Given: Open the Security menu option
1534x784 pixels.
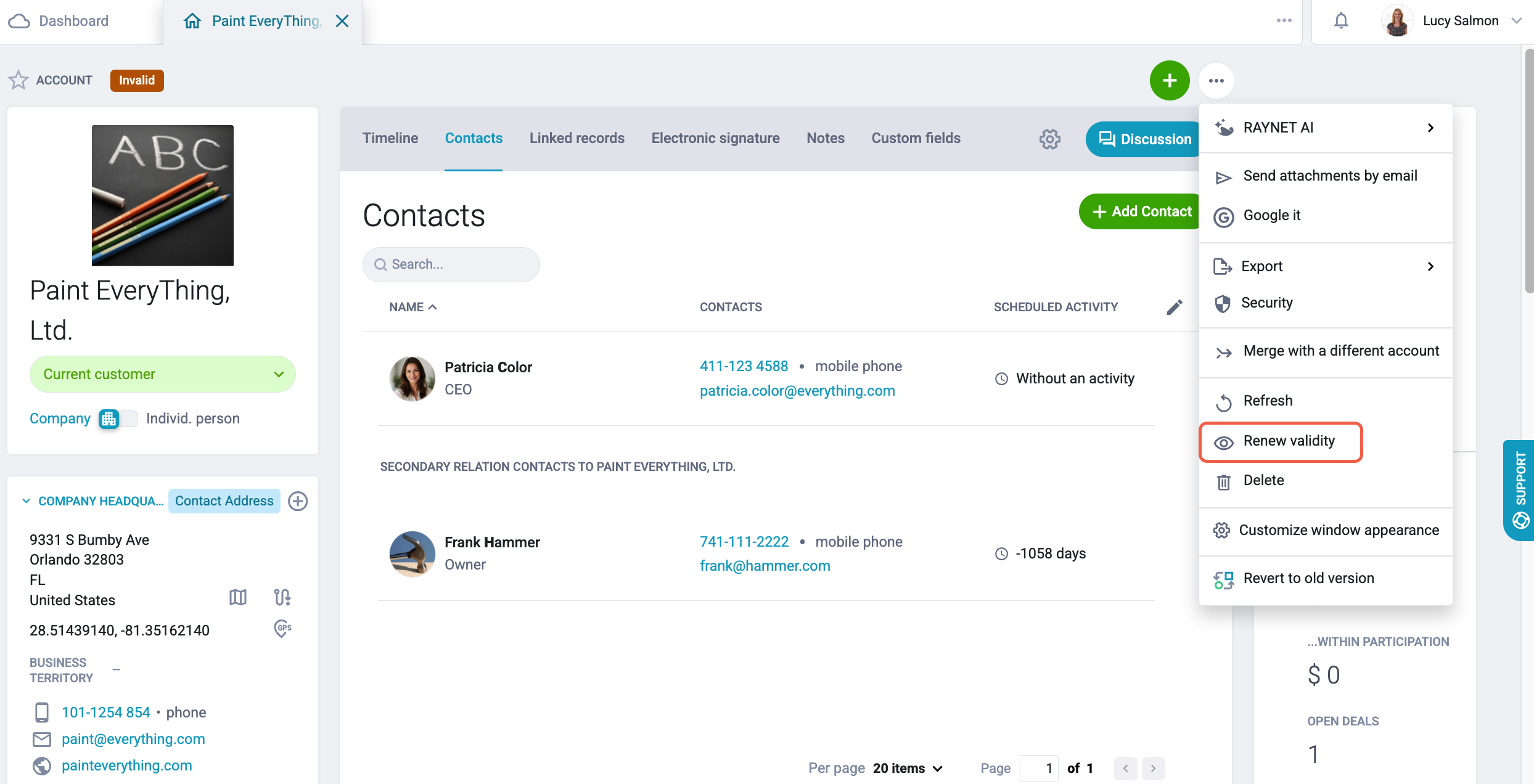Looking at the screenshot, I should coord(1326,303).
